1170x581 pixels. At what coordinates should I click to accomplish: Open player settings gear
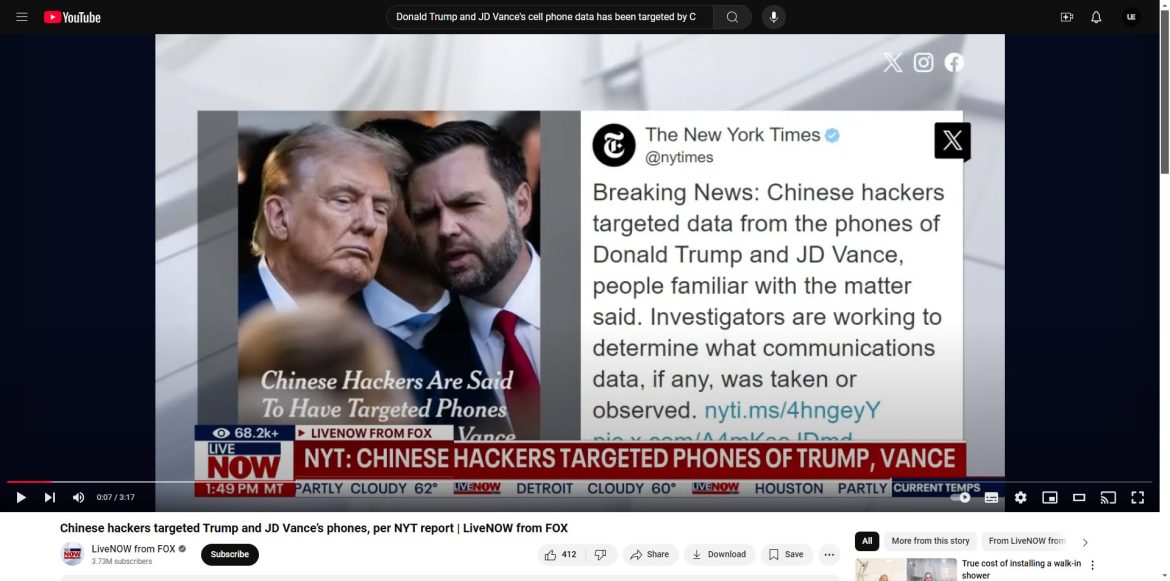[1020, 497]
